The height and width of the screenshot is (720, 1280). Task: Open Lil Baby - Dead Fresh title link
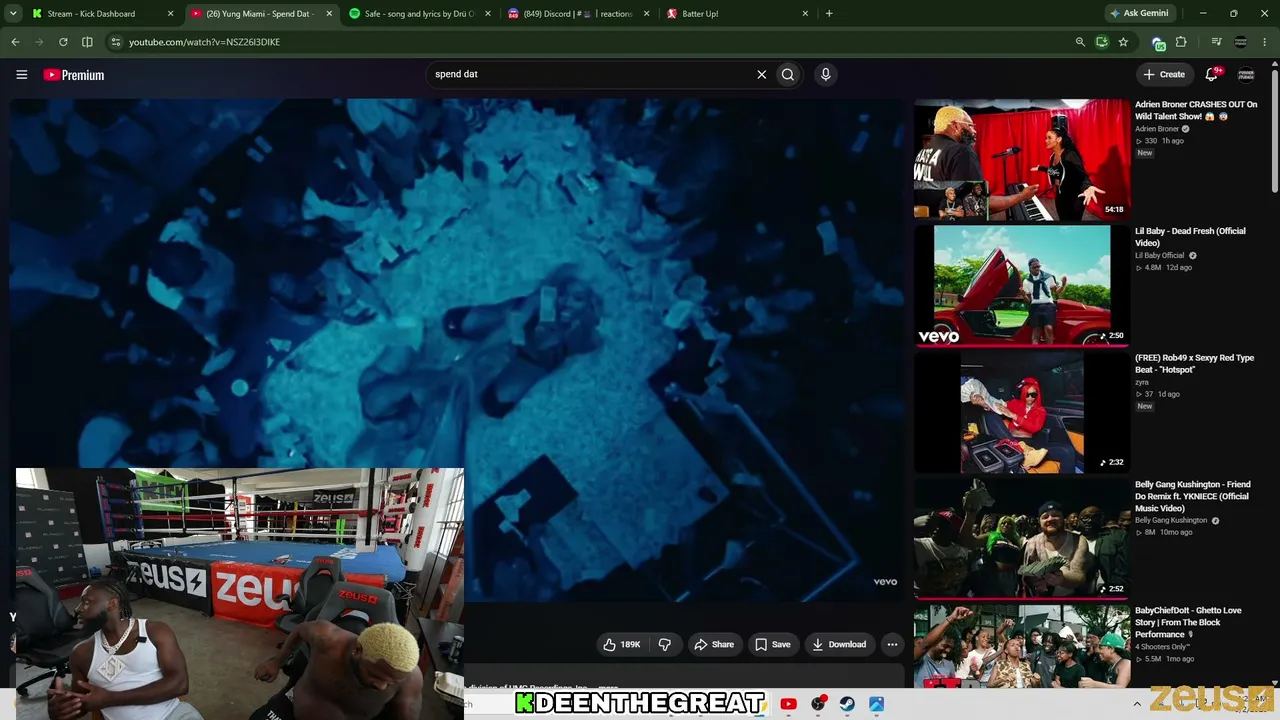point(1190,237)
